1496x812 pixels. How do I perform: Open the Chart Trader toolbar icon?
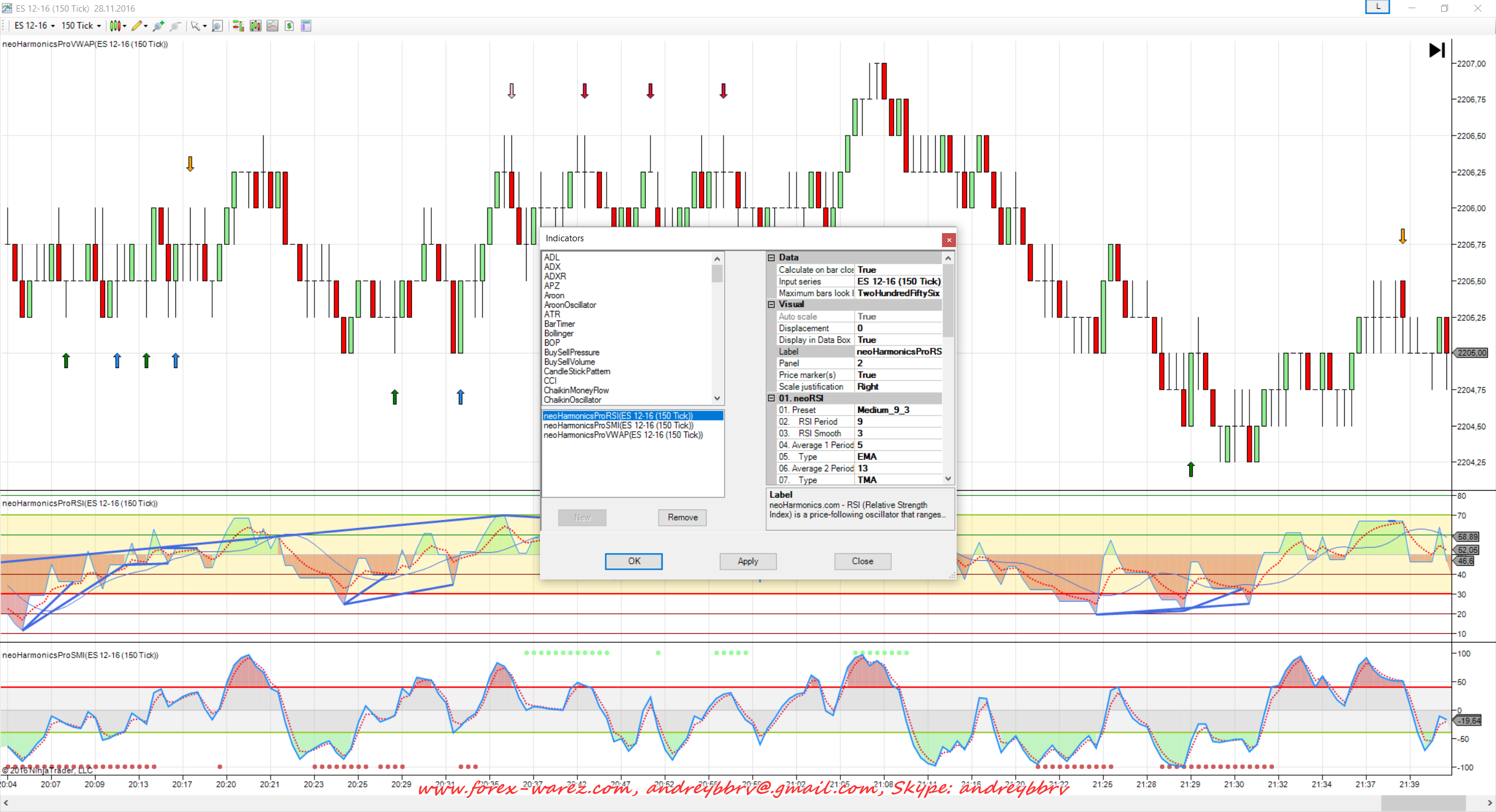coord(238,26)
